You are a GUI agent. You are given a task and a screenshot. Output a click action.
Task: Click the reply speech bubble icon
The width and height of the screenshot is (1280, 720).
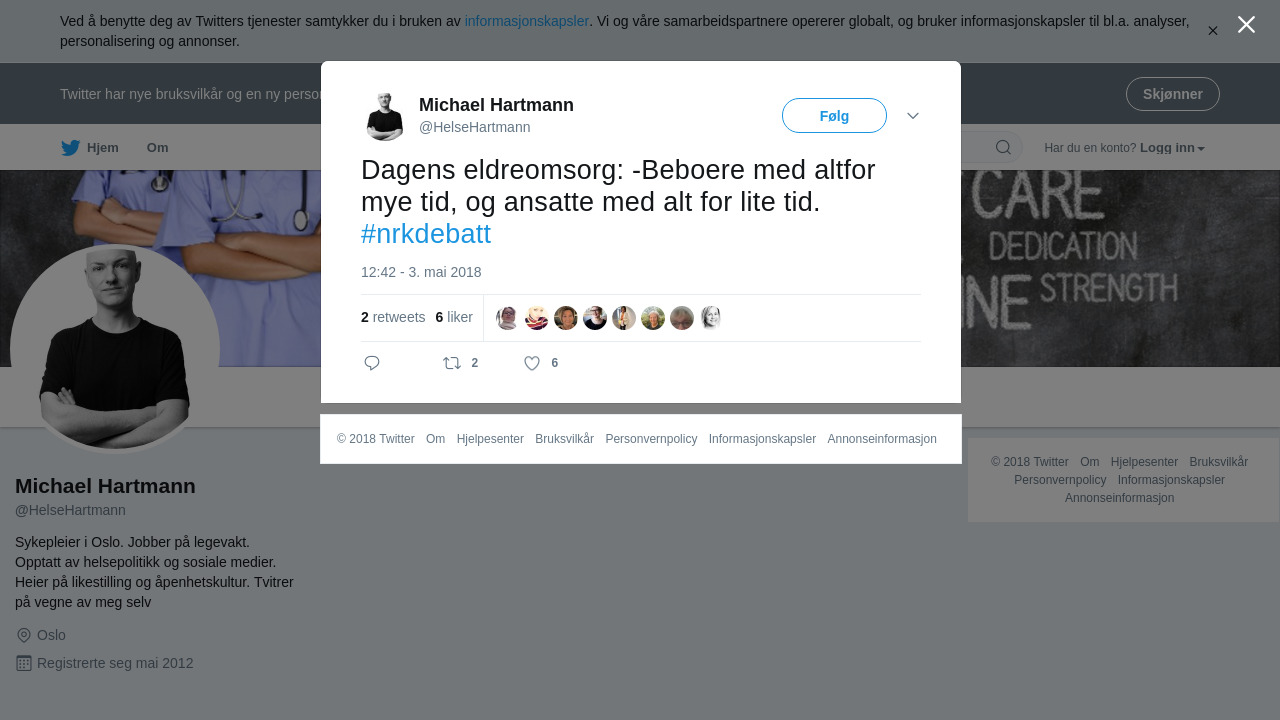pos(372,363)
